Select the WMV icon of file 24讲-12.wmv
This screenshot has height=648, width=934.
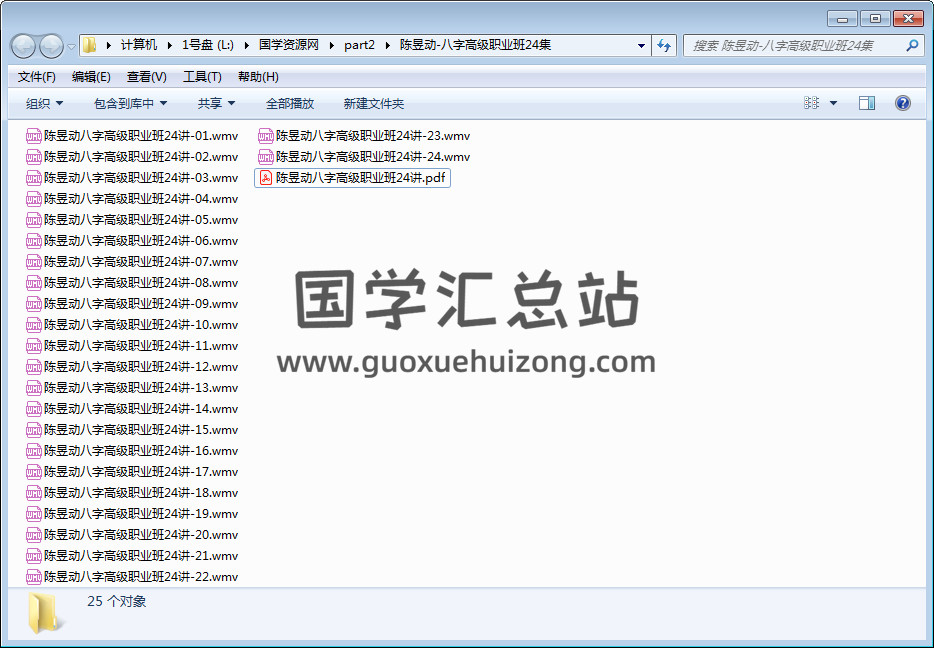34,366
